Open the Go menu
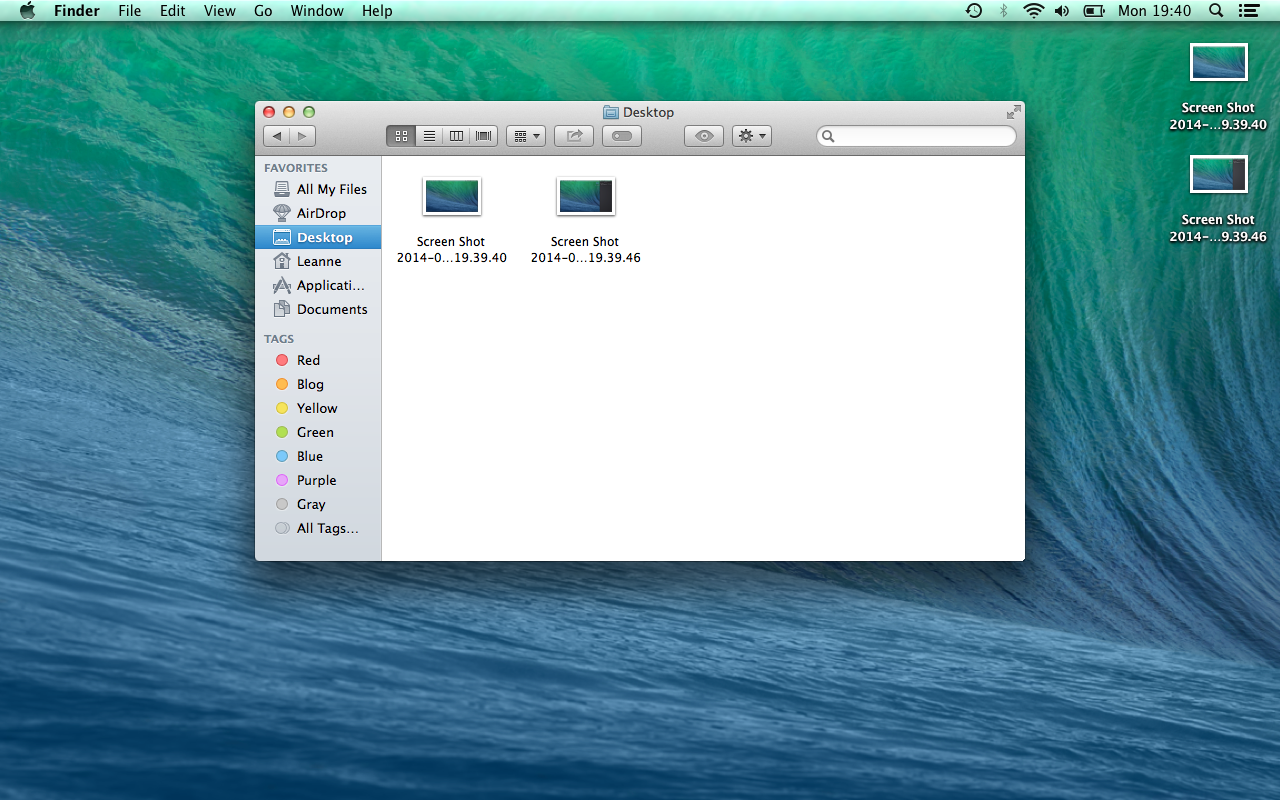 pyautogui.click(x=263, y=11)
